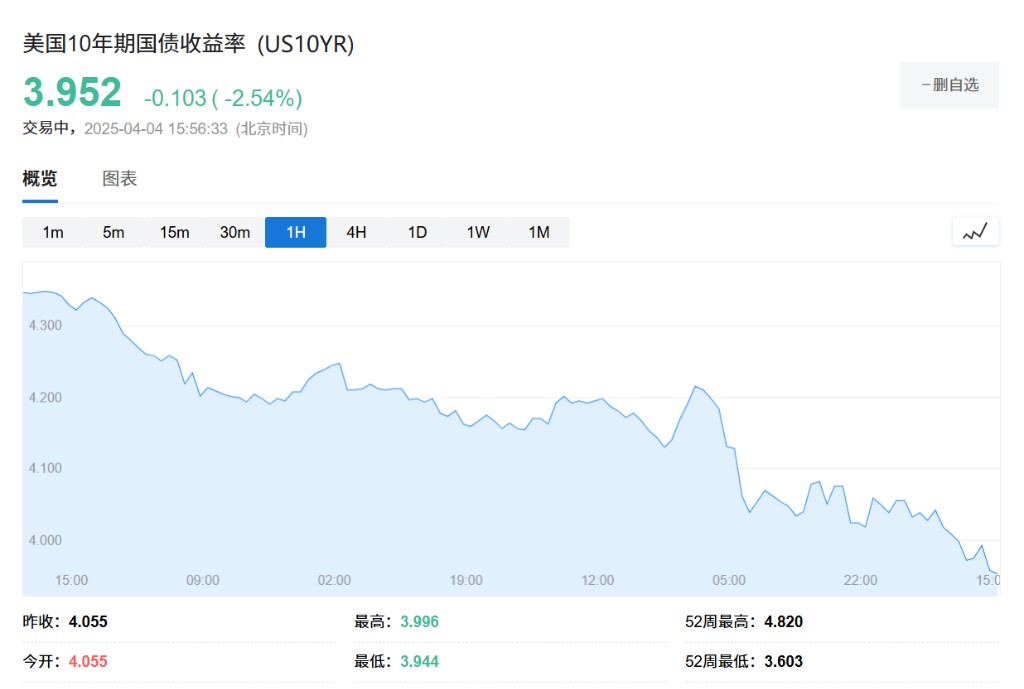This screenshot has height=689, width=1024.
Task: Click the 最高 value 3.996
Action: [x=419, y=622]
